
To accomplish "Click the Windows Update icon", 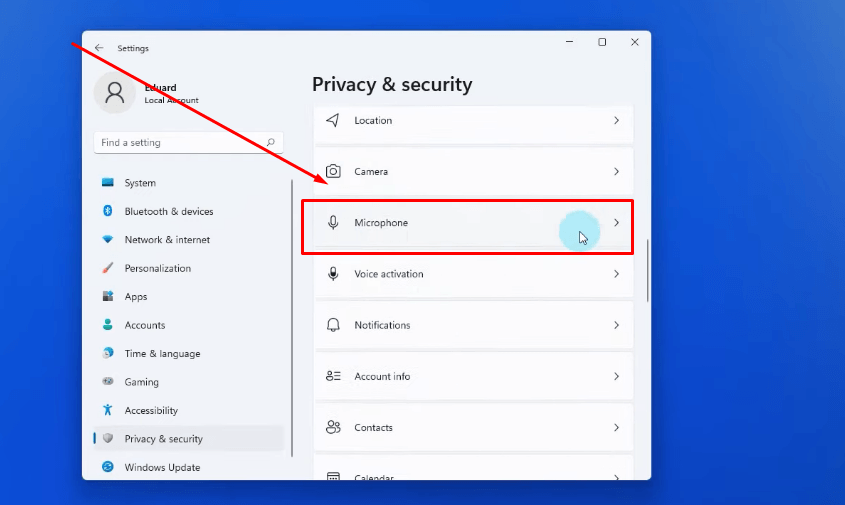I will [108, 467].
